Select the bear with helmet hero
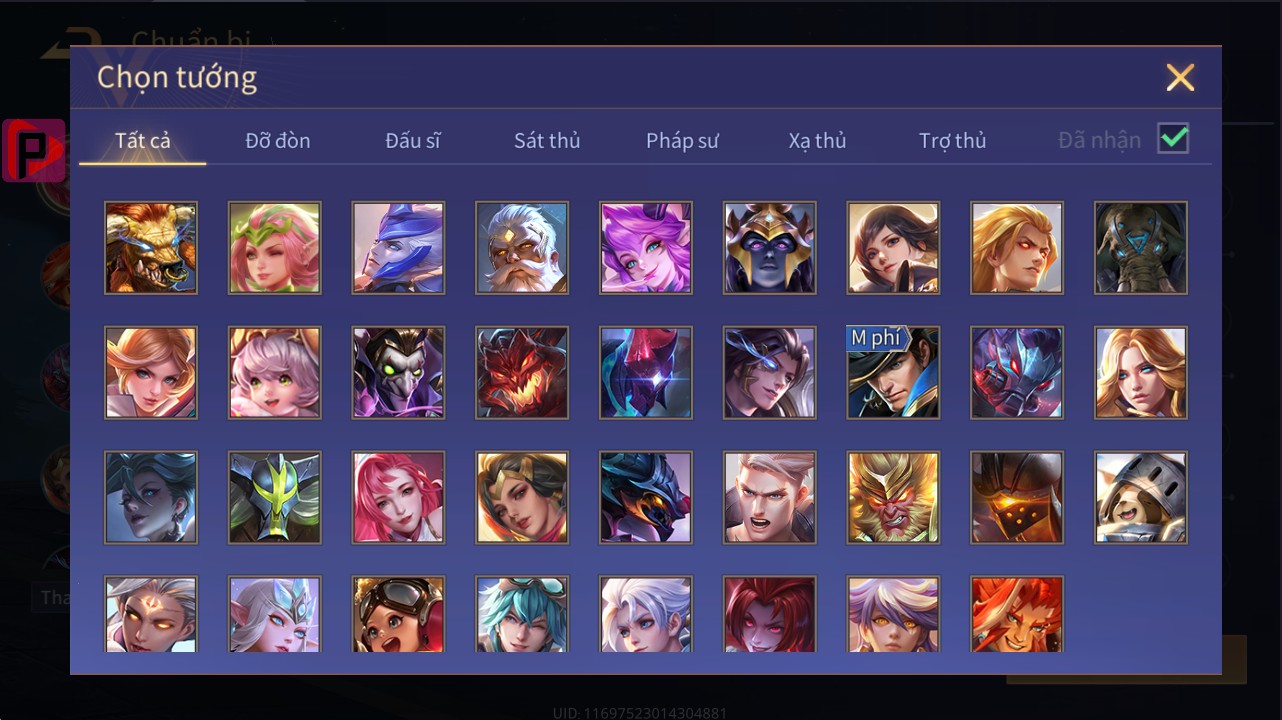Image resolution: width=1282 pixels, height=720 pixels. point(1141,498)
